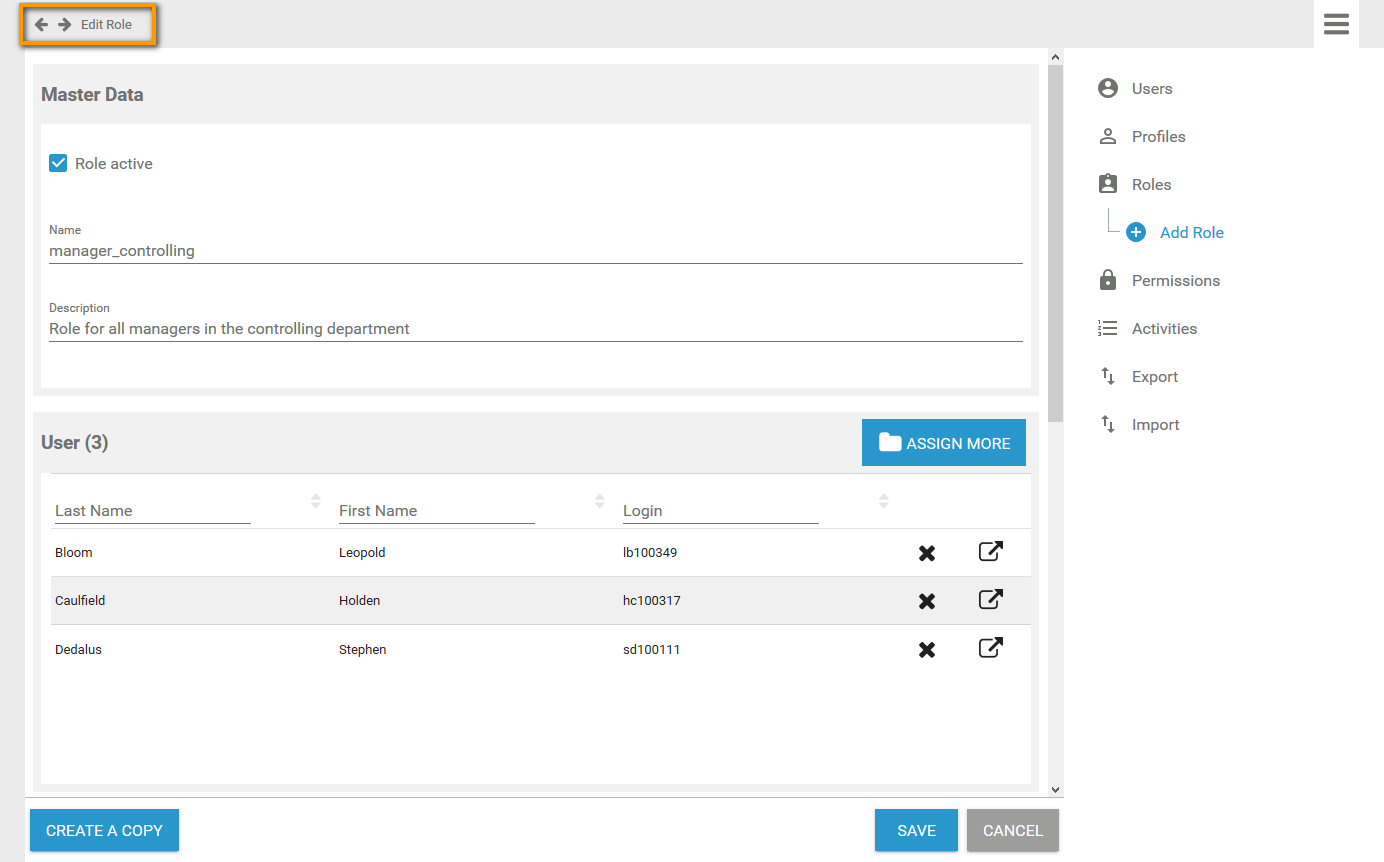Screen dimensions: 1384x862
Task: Open the Activities menu item
Action: 1164,329
